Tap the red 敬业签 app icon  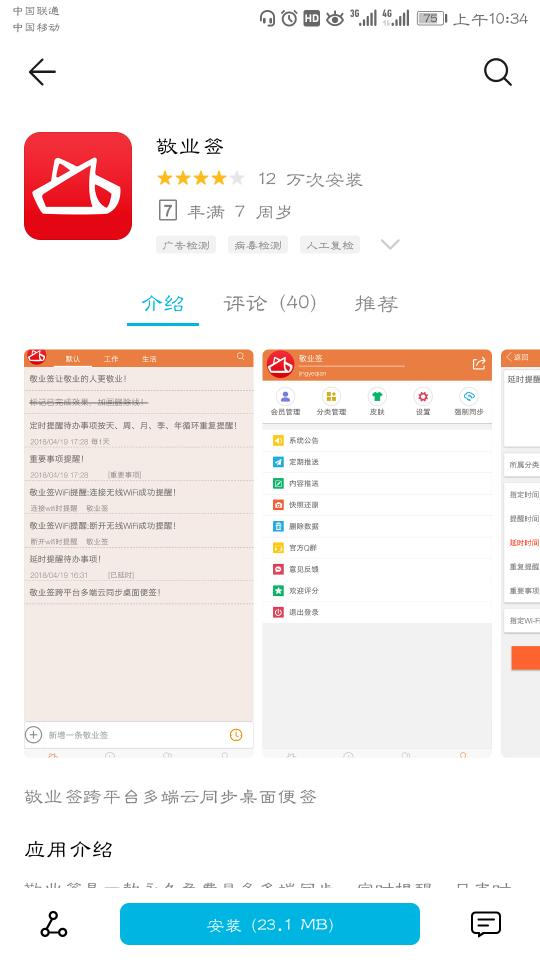click(78, 186)
